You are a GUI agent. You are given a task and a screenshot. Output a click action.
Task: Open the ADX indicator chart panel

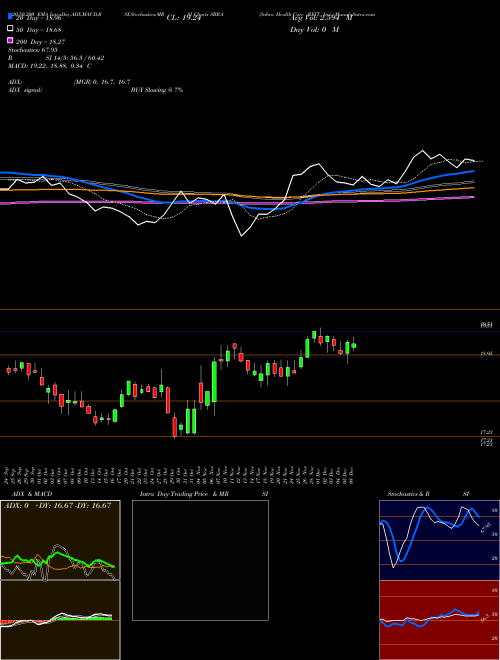point(60,540)
